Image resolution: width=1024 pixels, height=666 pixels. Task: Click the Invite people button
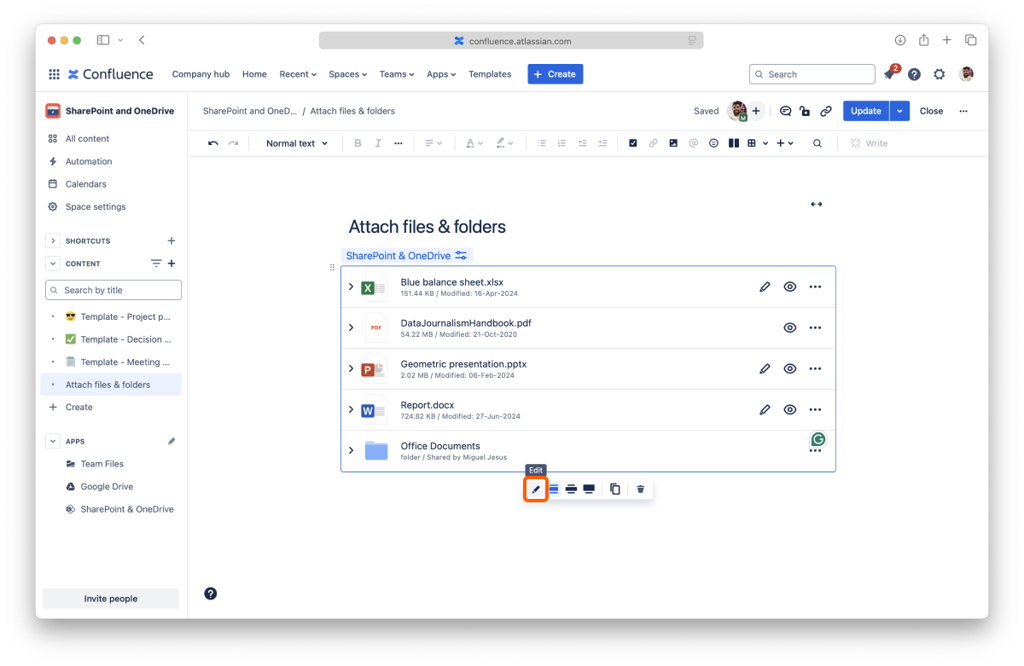110,599
